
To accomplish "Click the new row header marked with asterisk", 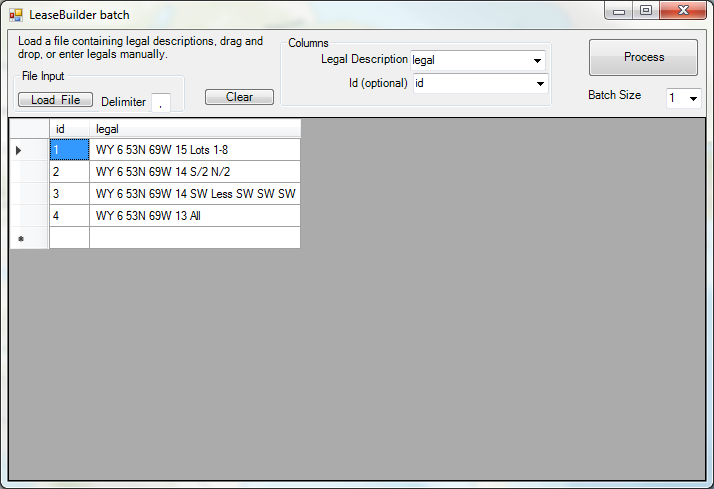I will [x=29, y=238].
